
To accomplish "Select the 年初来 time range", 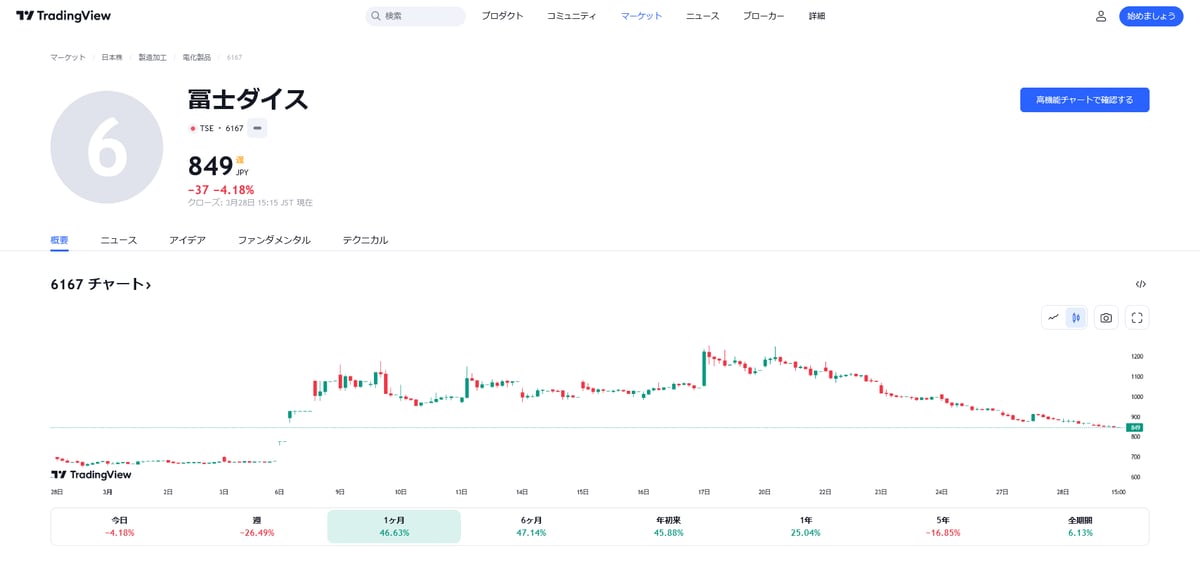I will click(x=669, y=526).
